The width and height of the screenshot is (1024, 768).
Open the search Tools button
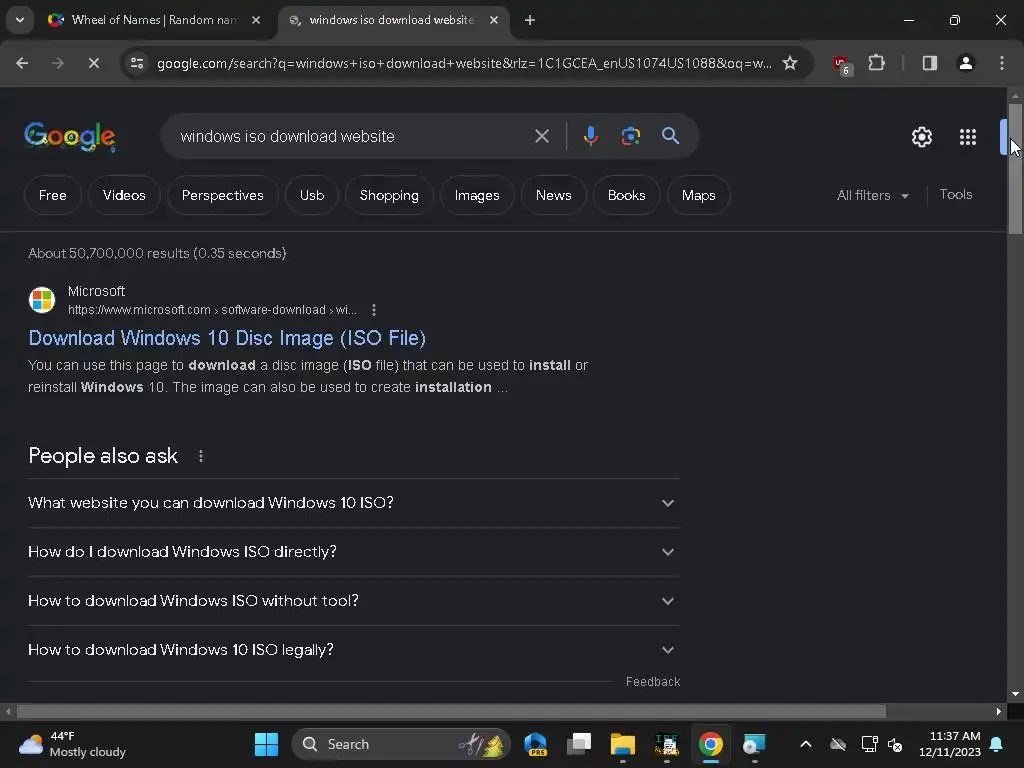[x=956, y=195]
